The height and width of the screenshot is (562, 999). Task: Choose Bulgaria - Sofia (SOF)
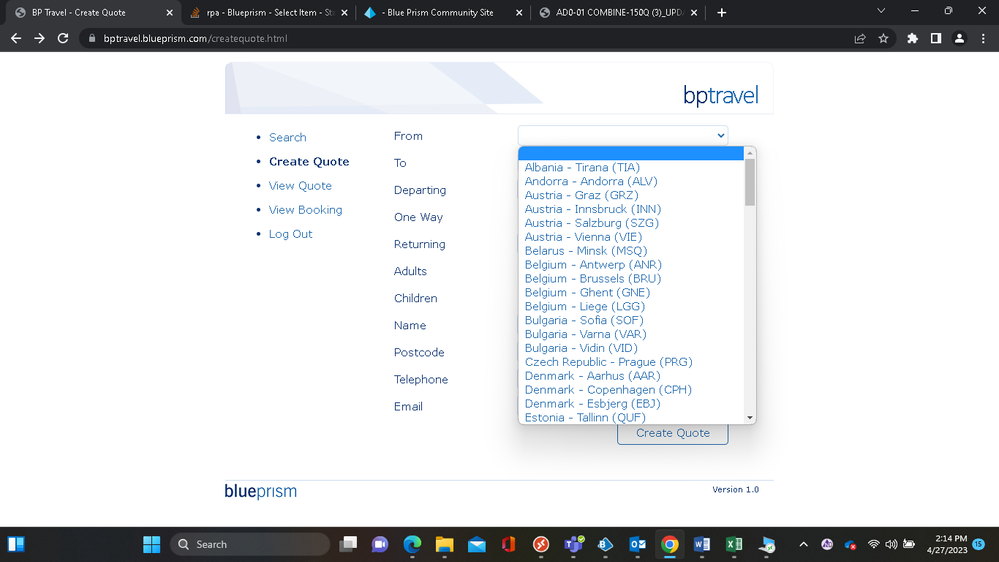tap(631, 321)
